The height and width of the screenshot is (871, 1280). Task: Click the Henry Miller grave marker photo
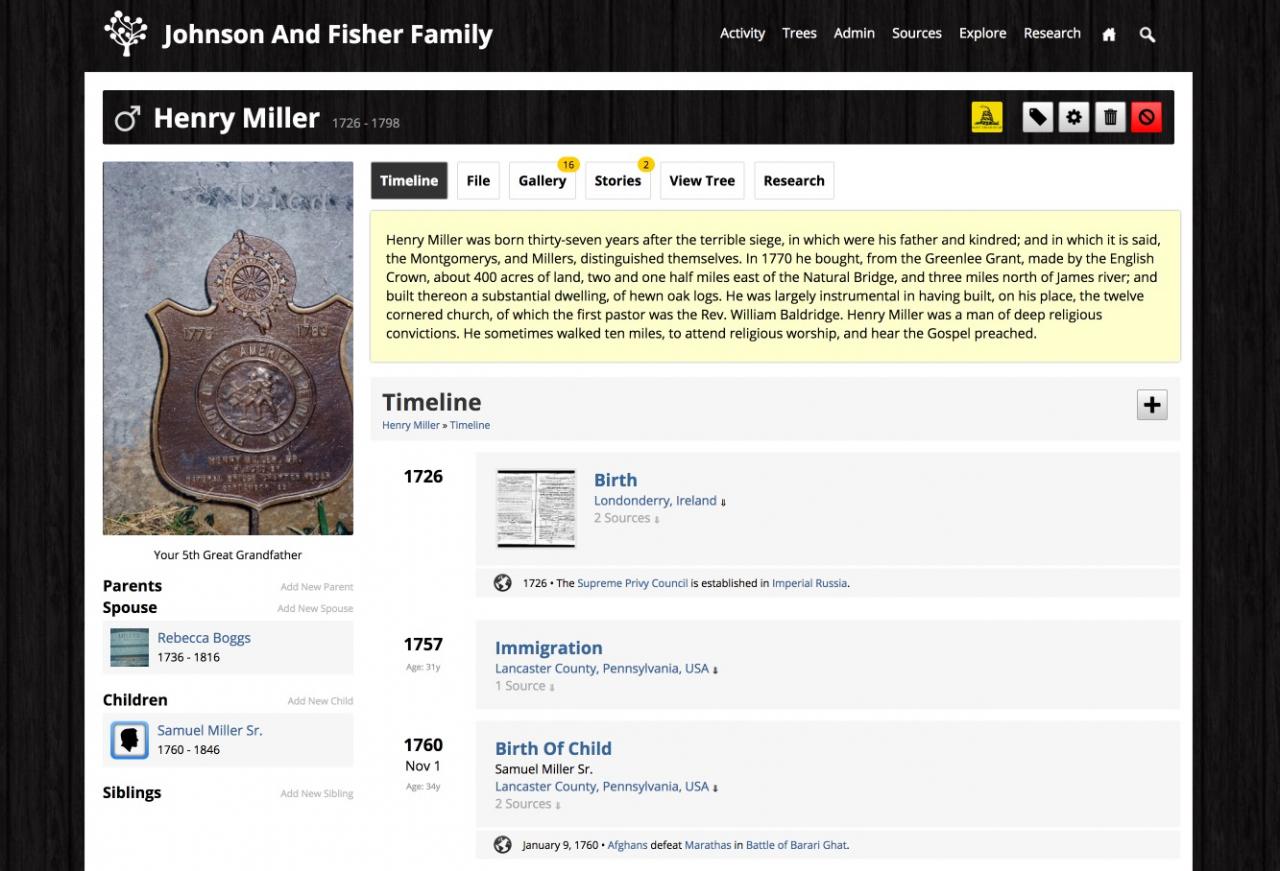click(x=228, y=348)
